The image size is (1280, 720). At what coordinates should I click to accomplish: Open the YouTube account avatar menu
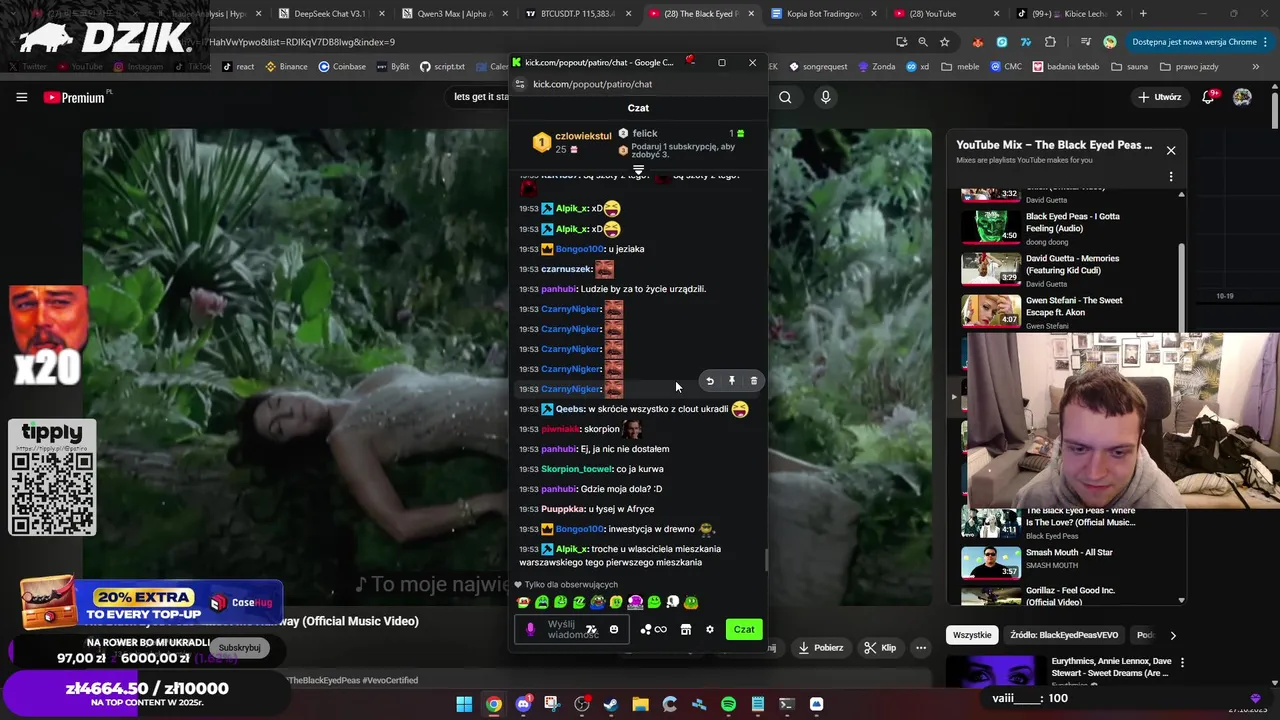(1242, 97)
